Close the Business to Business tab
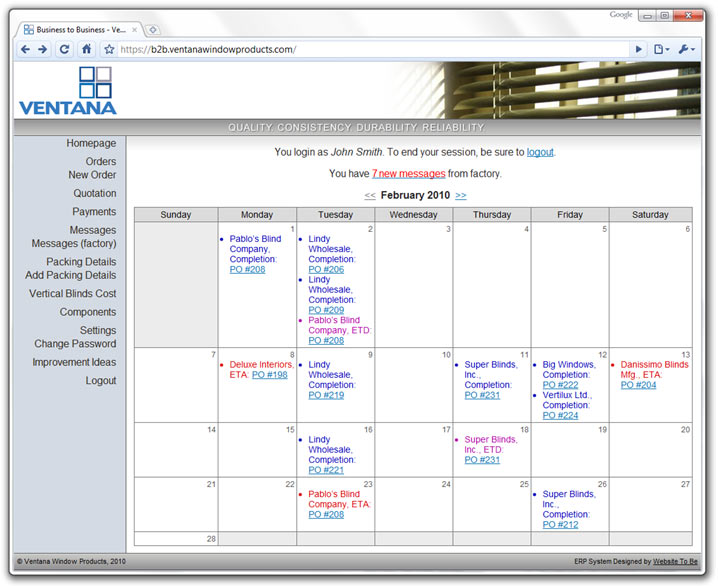The height and width of the screenshot is (586, 718). tap(135, 30)
